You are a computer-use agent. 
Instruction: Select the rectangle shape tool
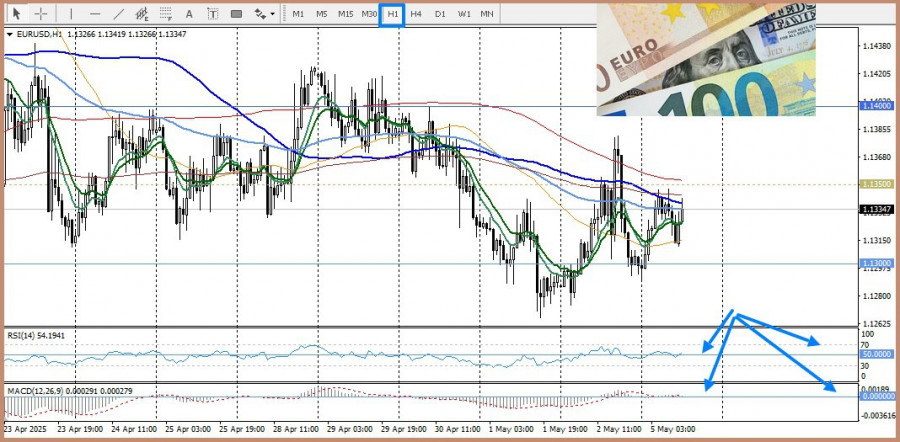tap(236, 14)
